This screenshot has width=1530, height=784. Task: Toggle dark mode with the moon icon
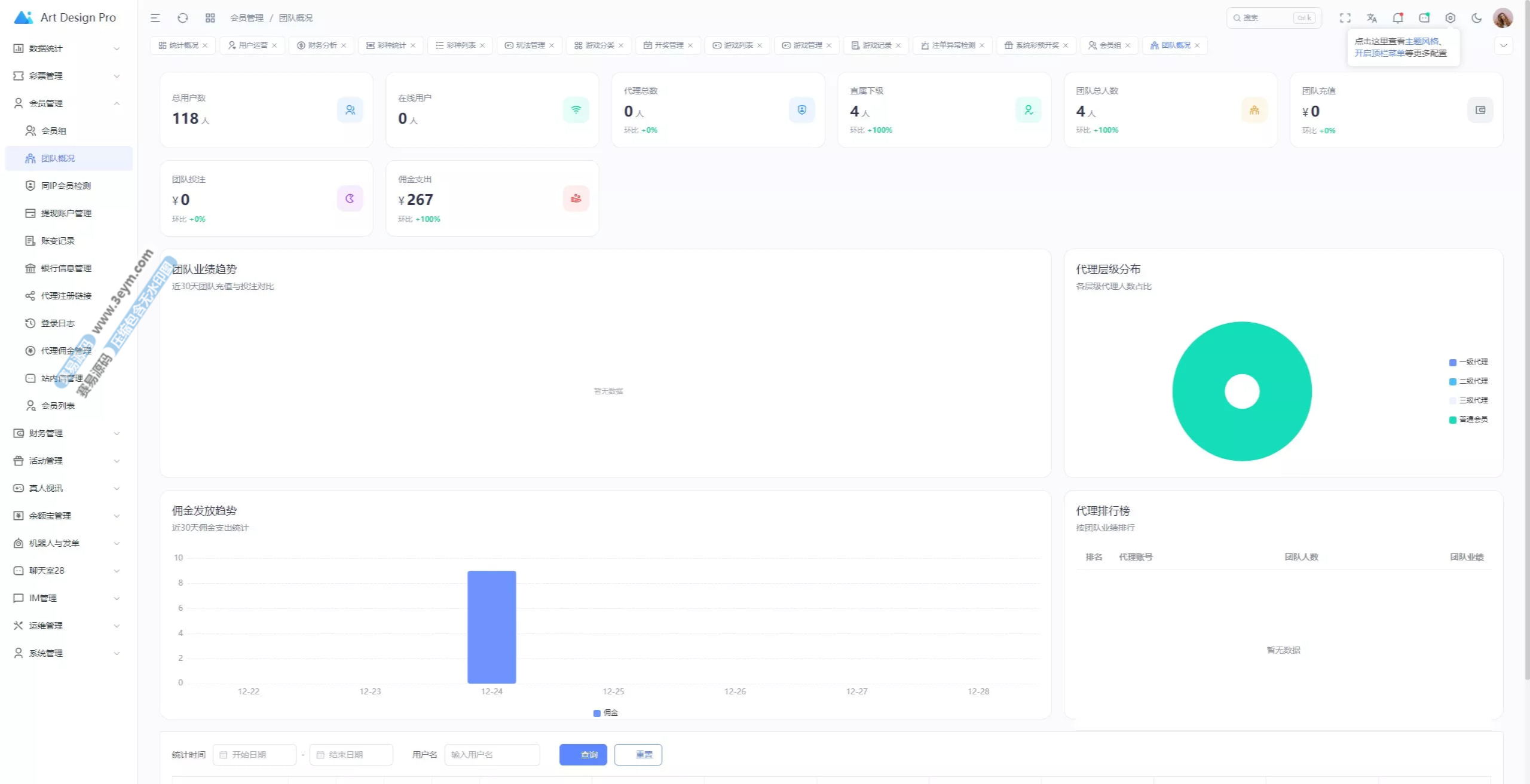click(x=1477, y=18)
